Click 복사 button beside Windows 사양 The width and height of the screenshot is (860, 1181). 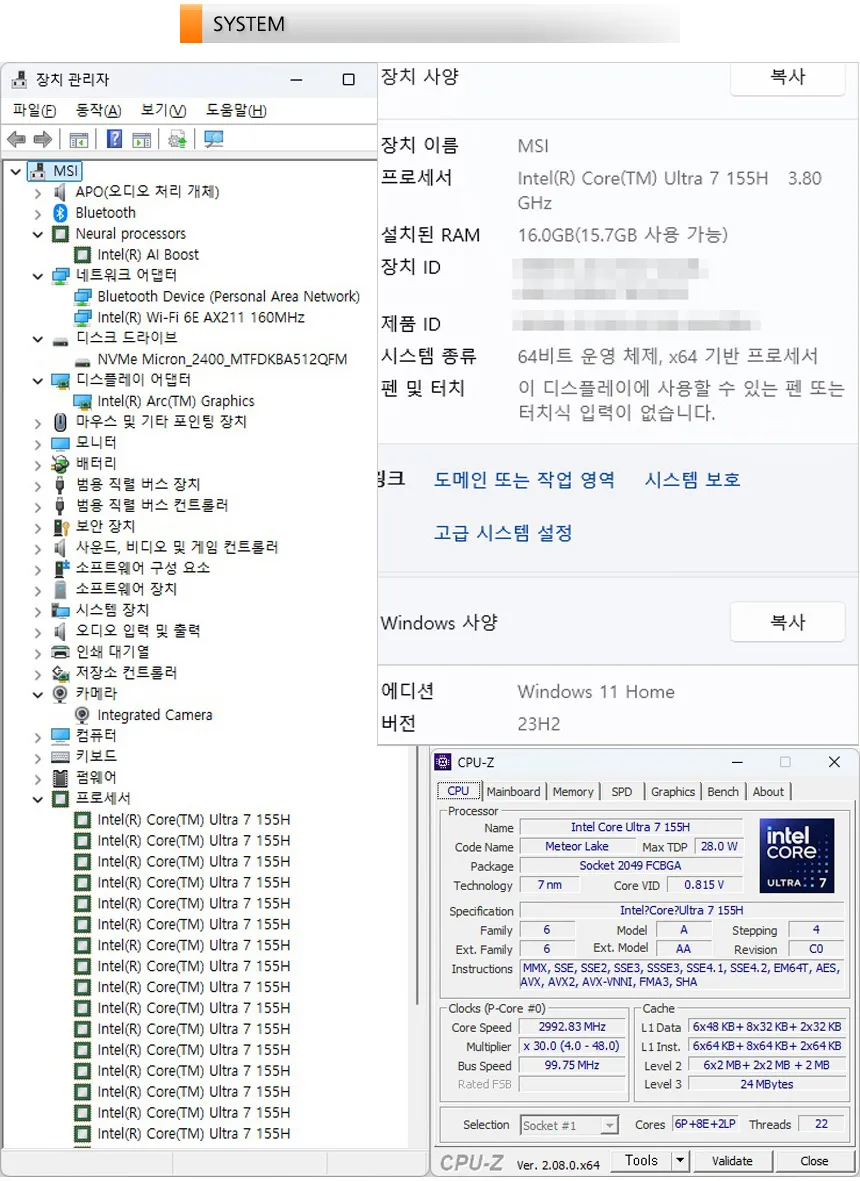pos(787,623)
